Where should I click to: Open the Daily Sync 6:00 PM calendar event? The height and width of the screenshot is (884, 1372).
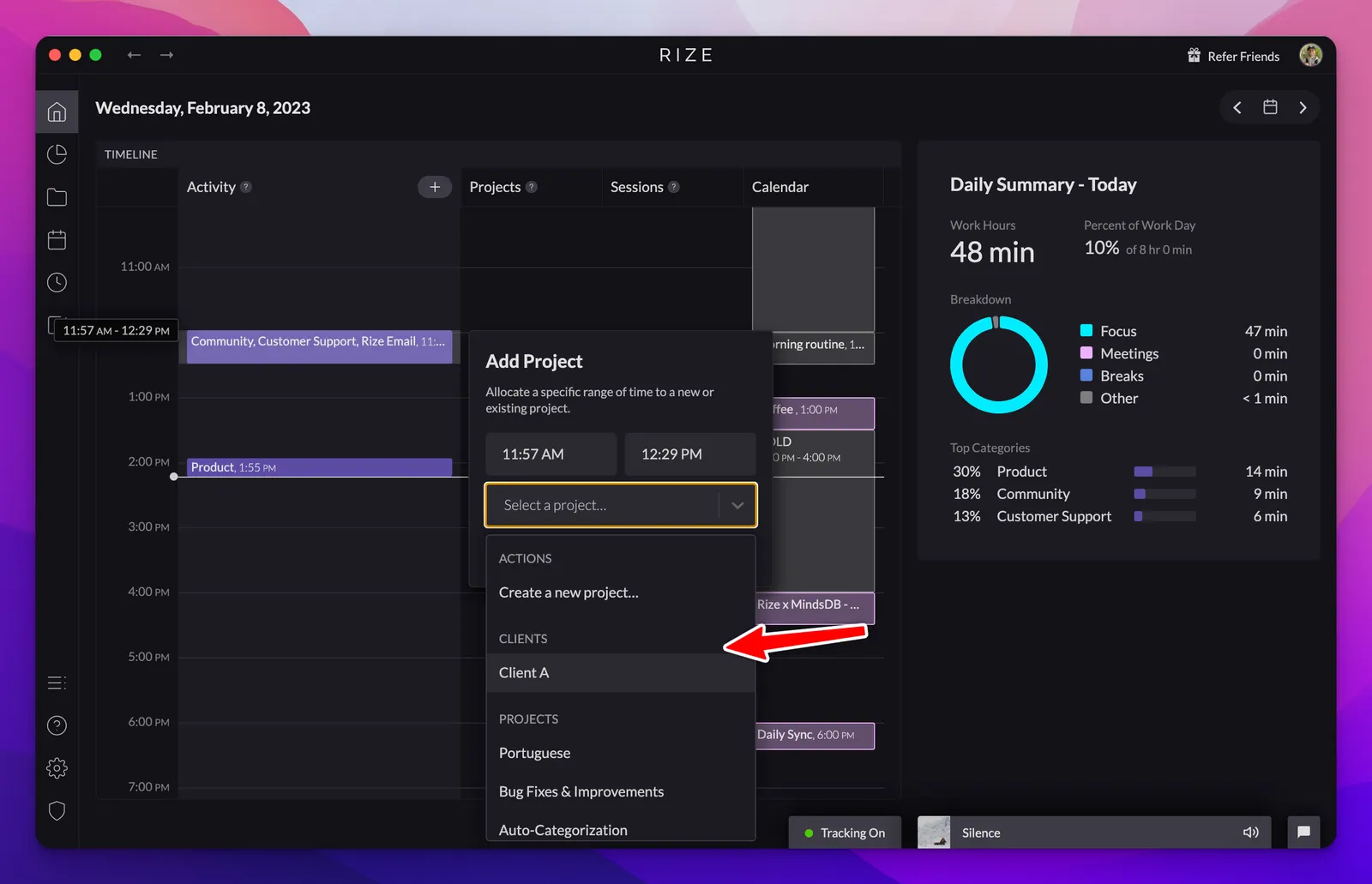(814, 736)
